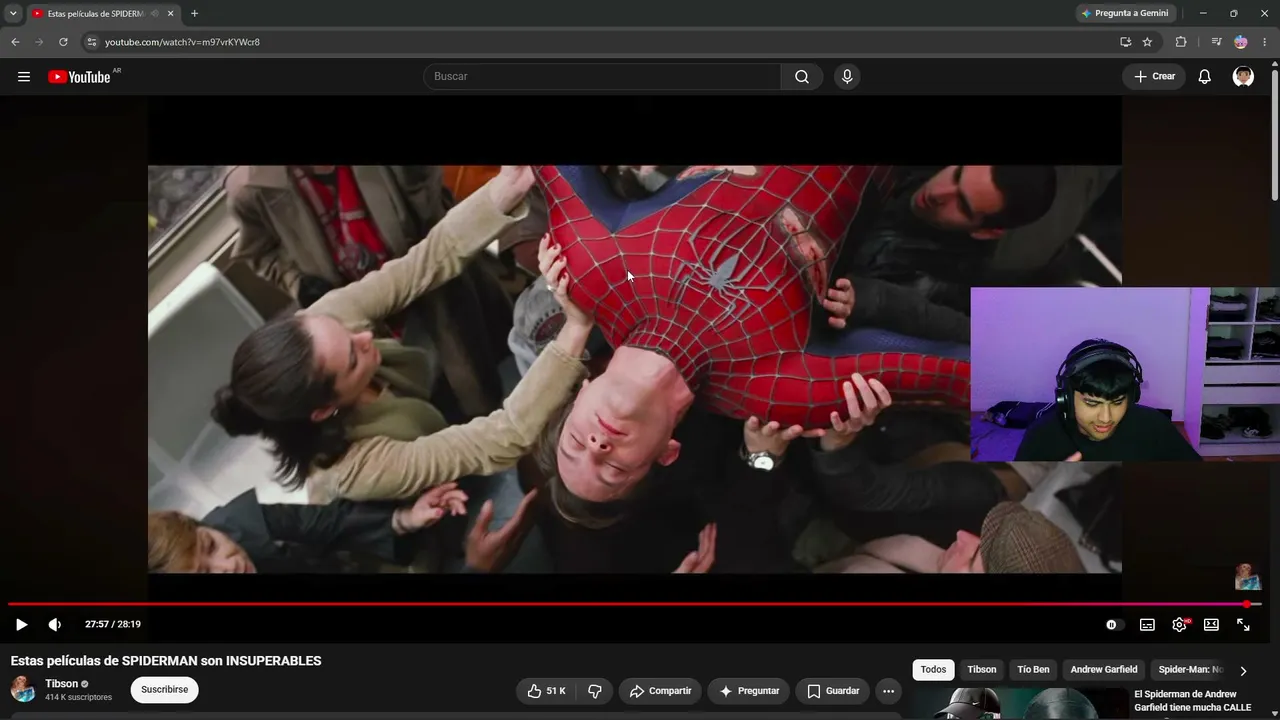Screen dimensions: 1280x720
Task: Open the YouTube guide hamburger menu
Action: (x=24, y=77)
